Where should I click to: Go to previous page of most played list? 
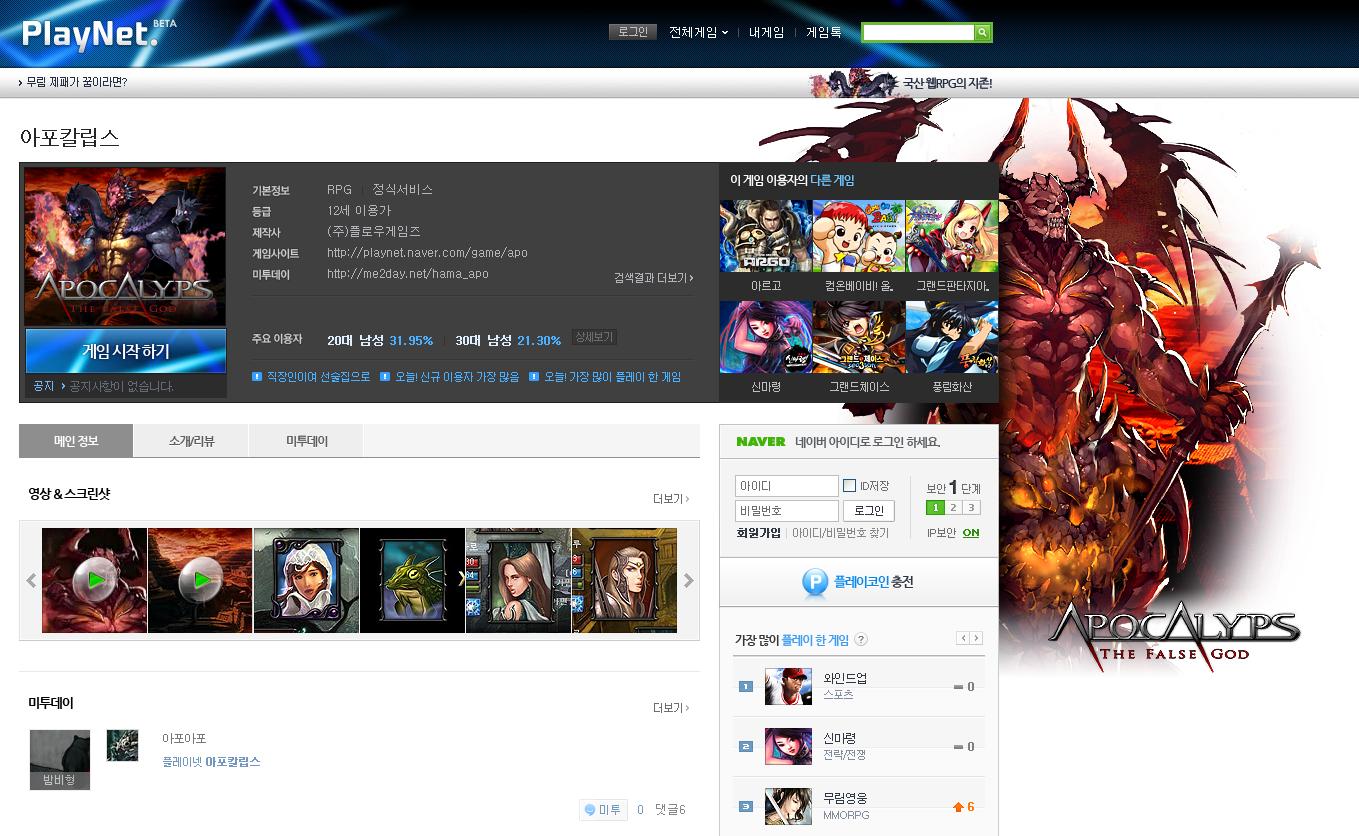click(x=963, y=638)
